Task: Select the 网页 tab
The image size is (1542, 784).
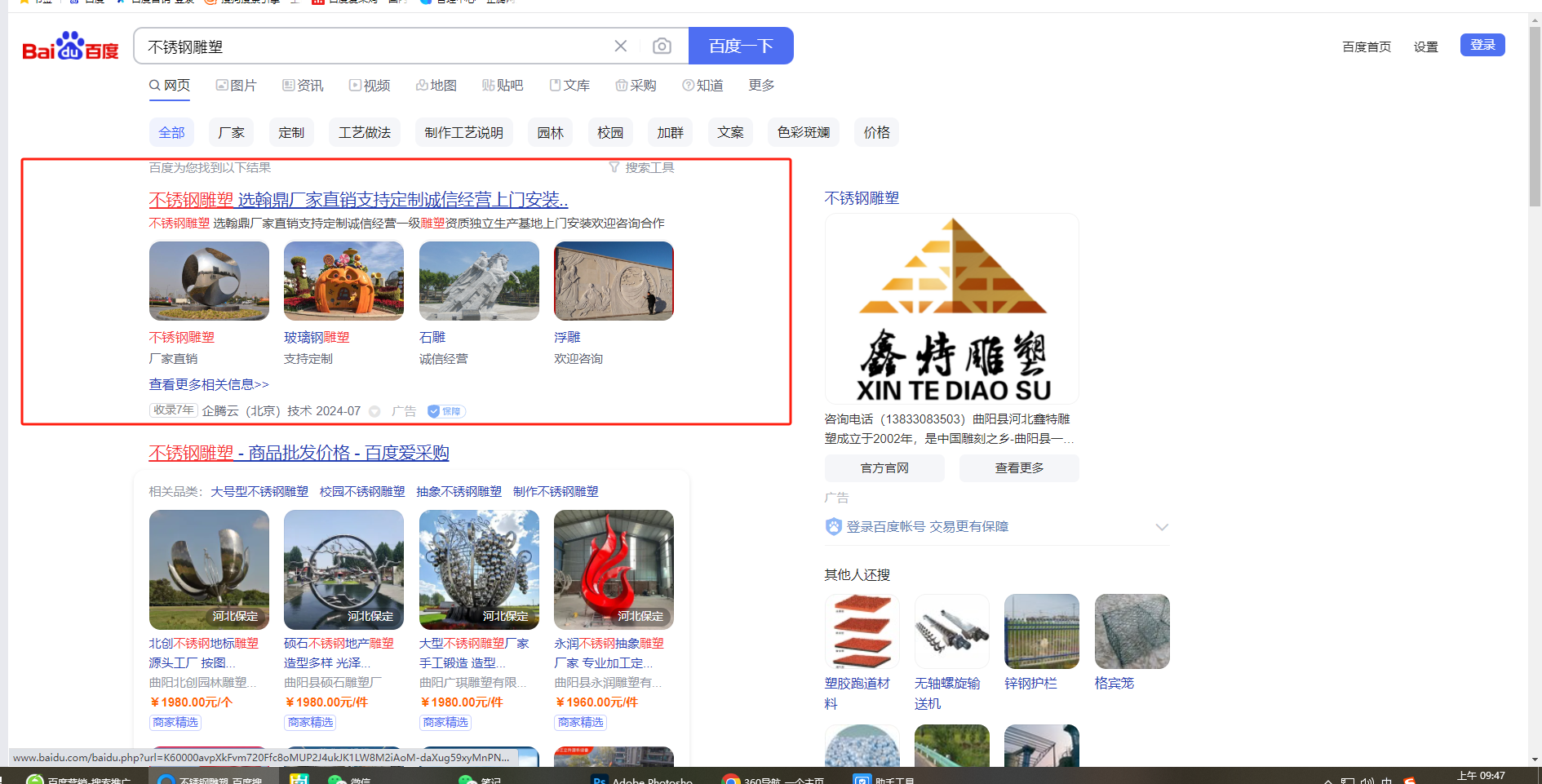Action: tap(170, 86)
